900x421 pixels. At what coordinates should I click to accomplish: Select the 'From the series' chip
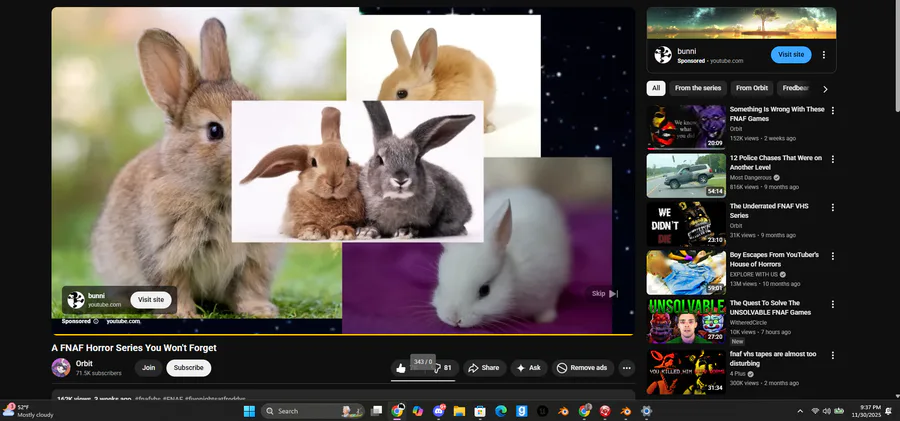point(697,88)
